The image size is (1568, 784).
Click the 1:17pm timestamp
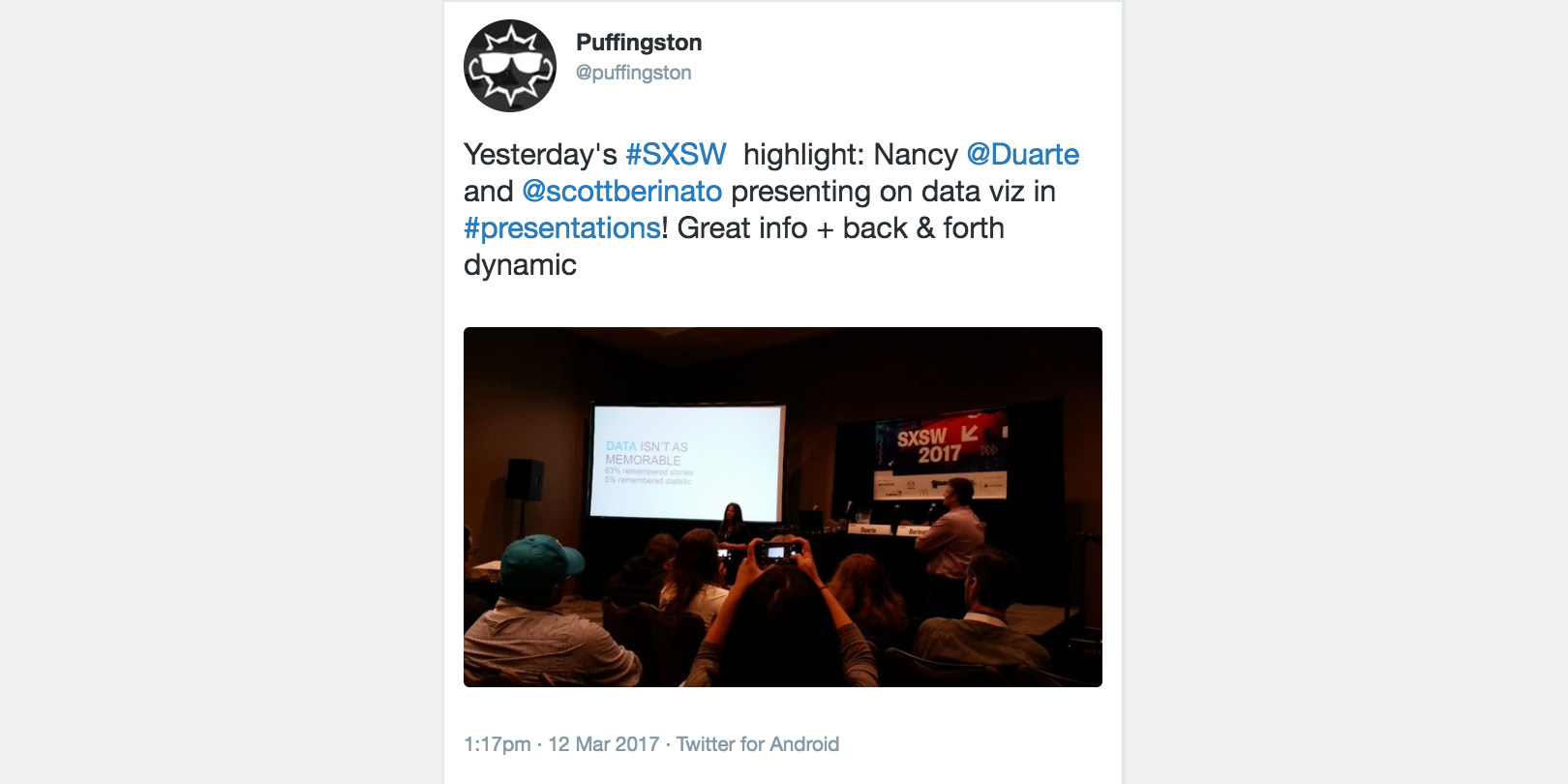coord(497,744)
